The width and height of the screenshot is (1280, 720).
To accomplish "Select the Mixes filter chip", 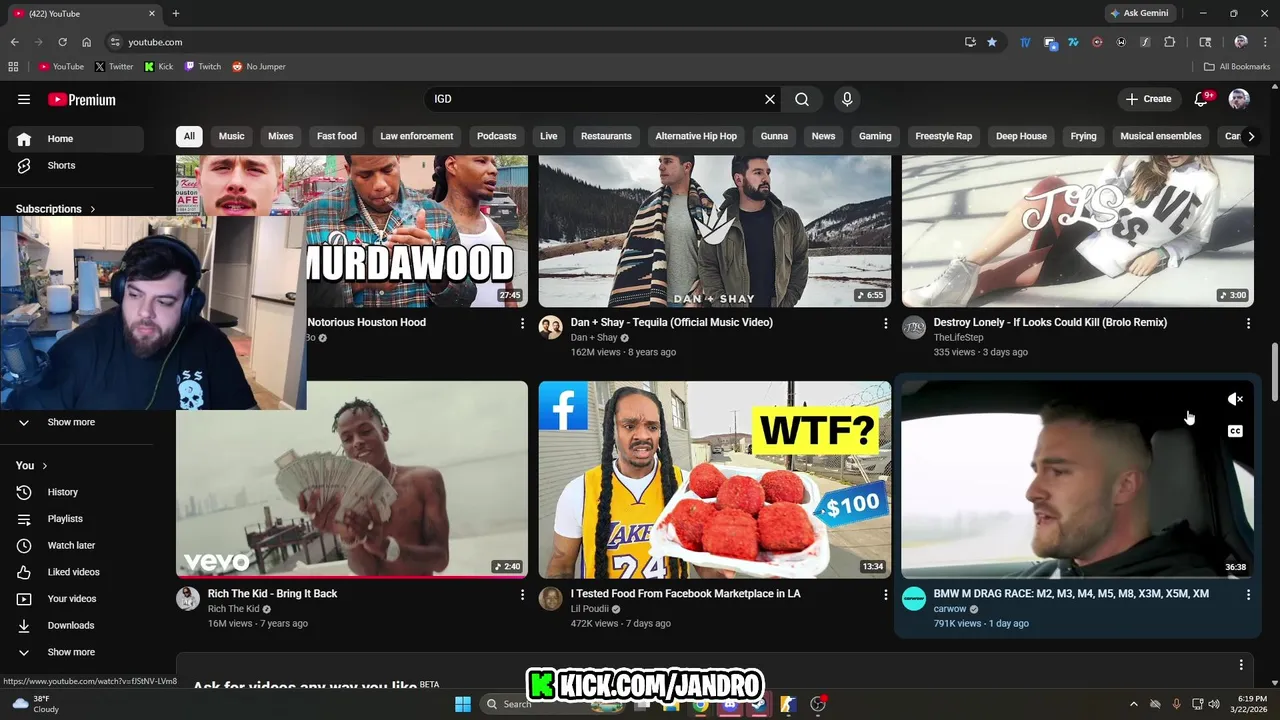I will [281, 136].
